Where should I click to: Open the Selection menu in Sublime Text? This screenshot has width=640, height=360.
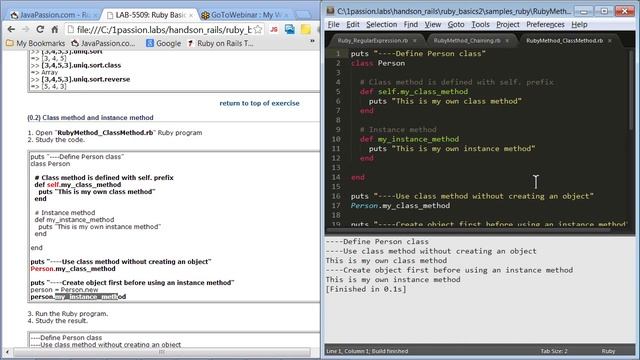coord(381,24)
